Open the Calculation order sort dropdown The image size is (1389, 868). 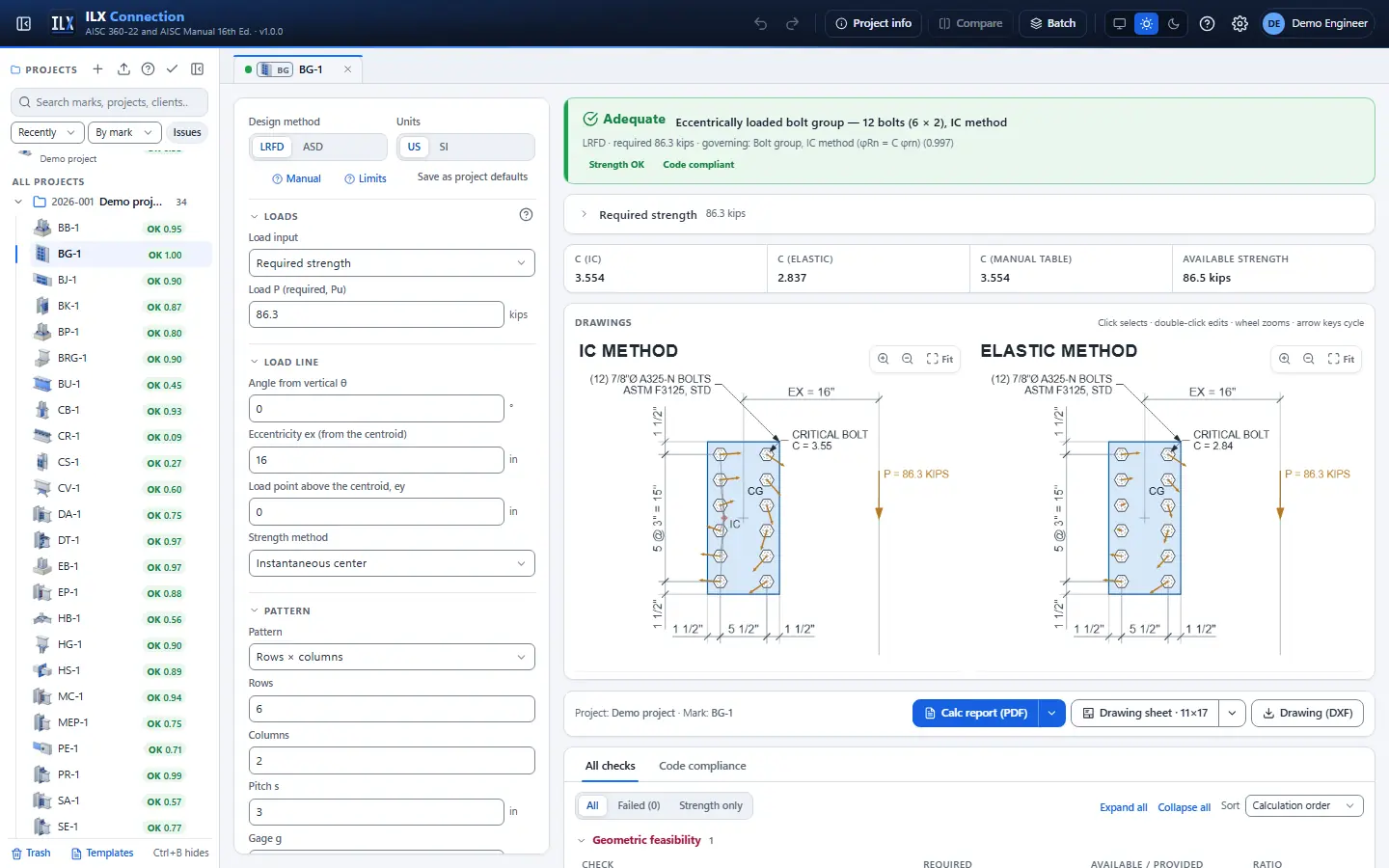[x=1304, y=806]
